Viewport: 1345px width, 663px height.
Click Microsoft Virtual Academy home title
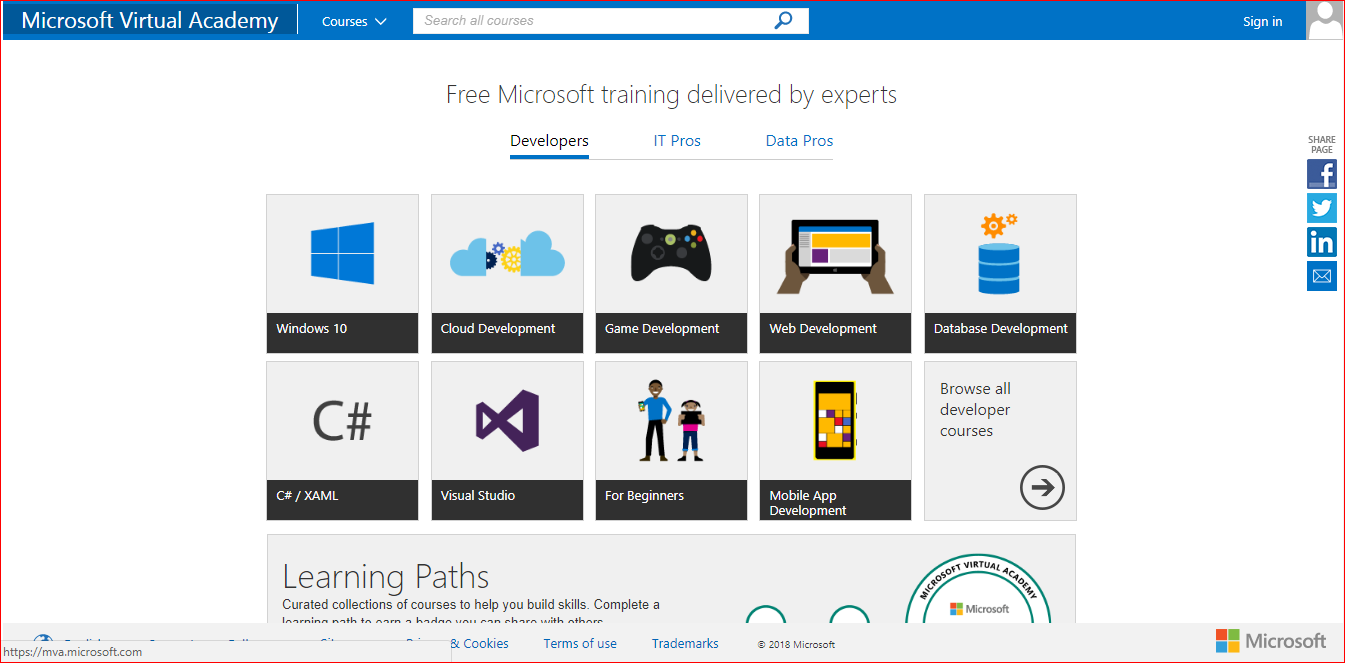(x=150, y=21)
